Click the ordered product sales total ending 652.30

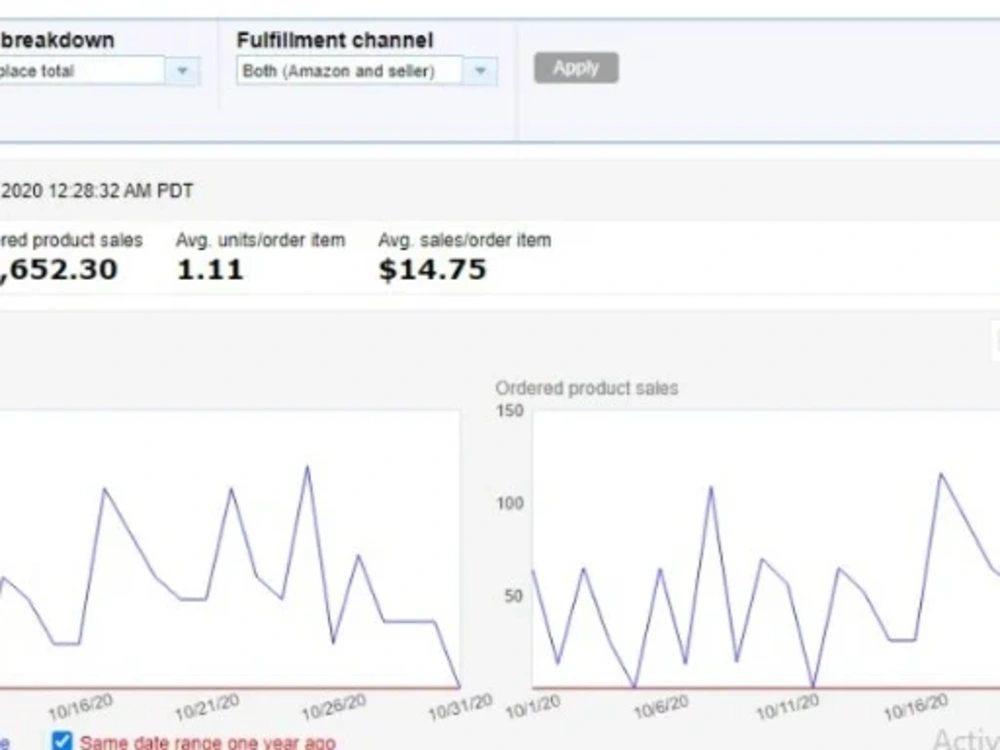[59, 269]
